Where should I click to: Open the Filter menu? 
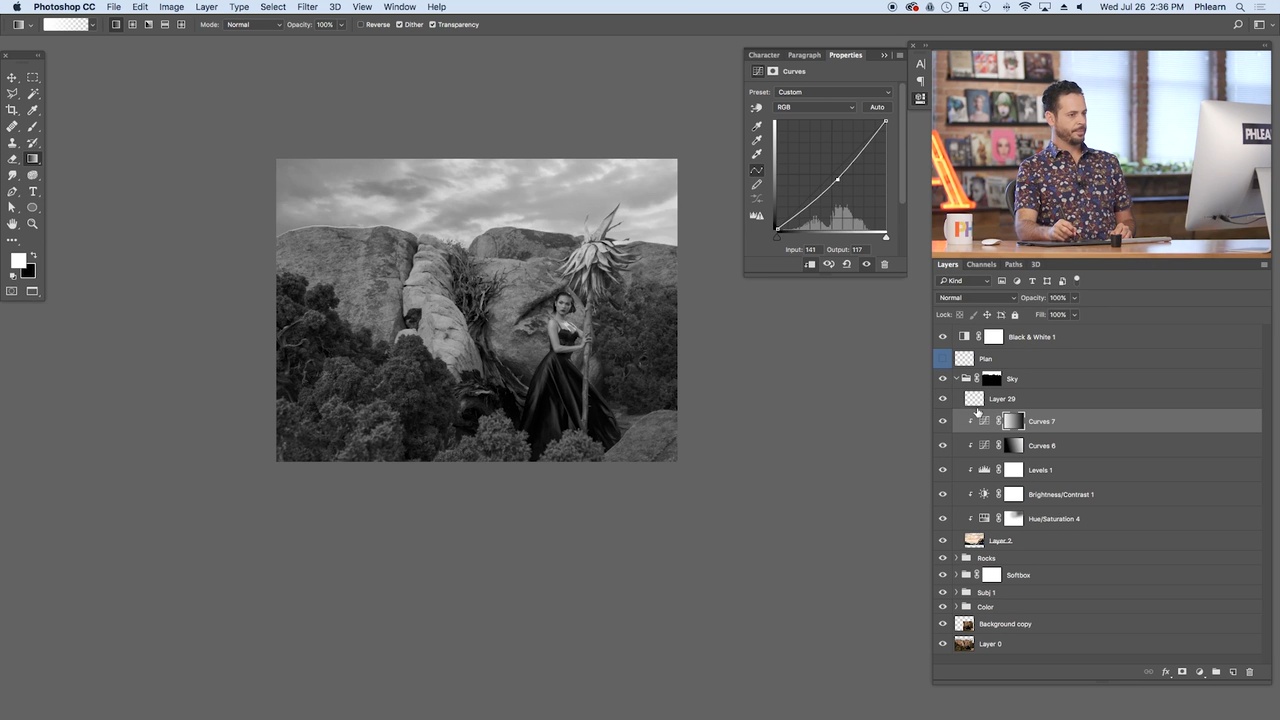point(307,7)
